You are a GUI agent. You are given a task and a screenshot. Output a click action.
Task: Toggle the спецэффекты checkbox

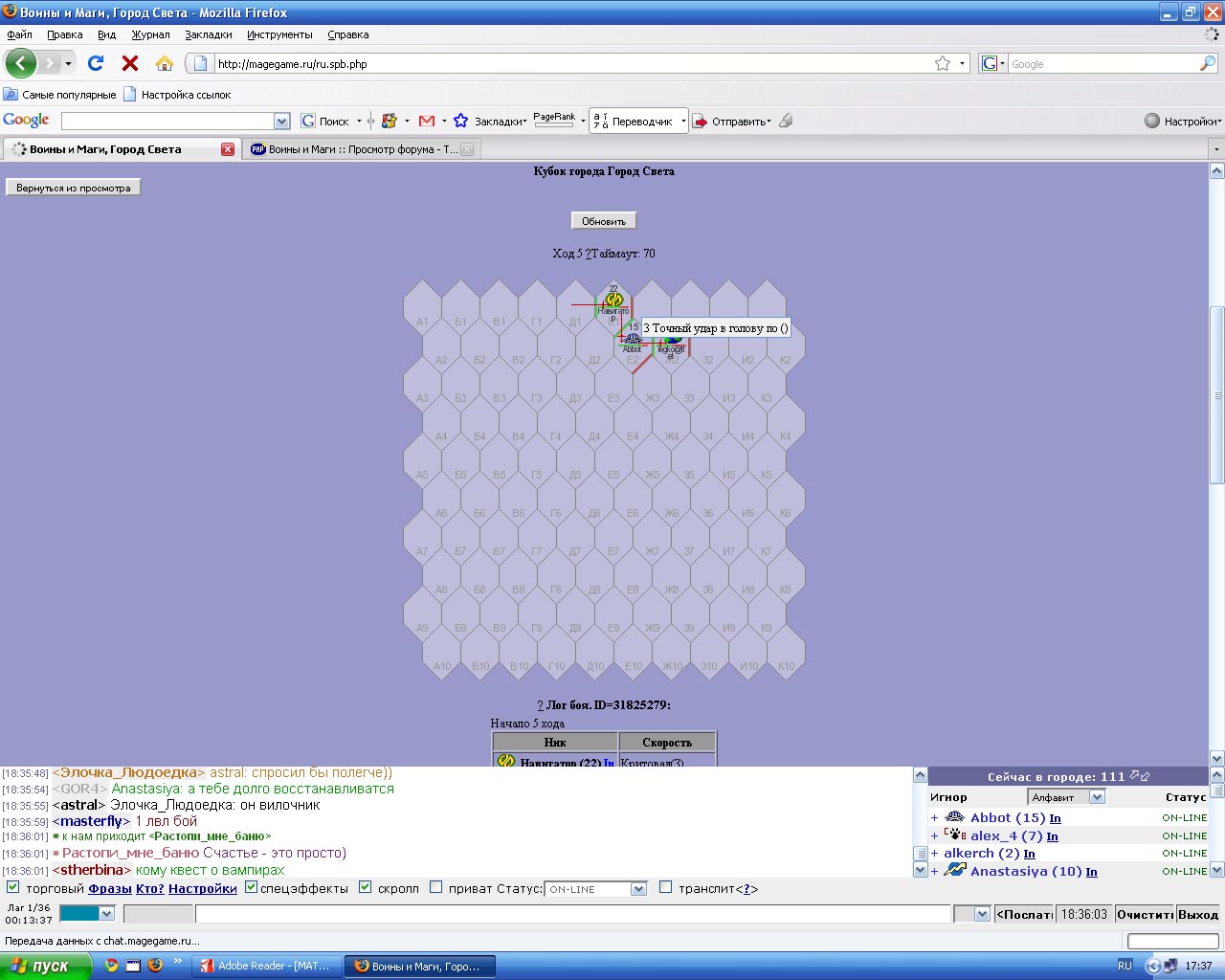pos(252,887)
